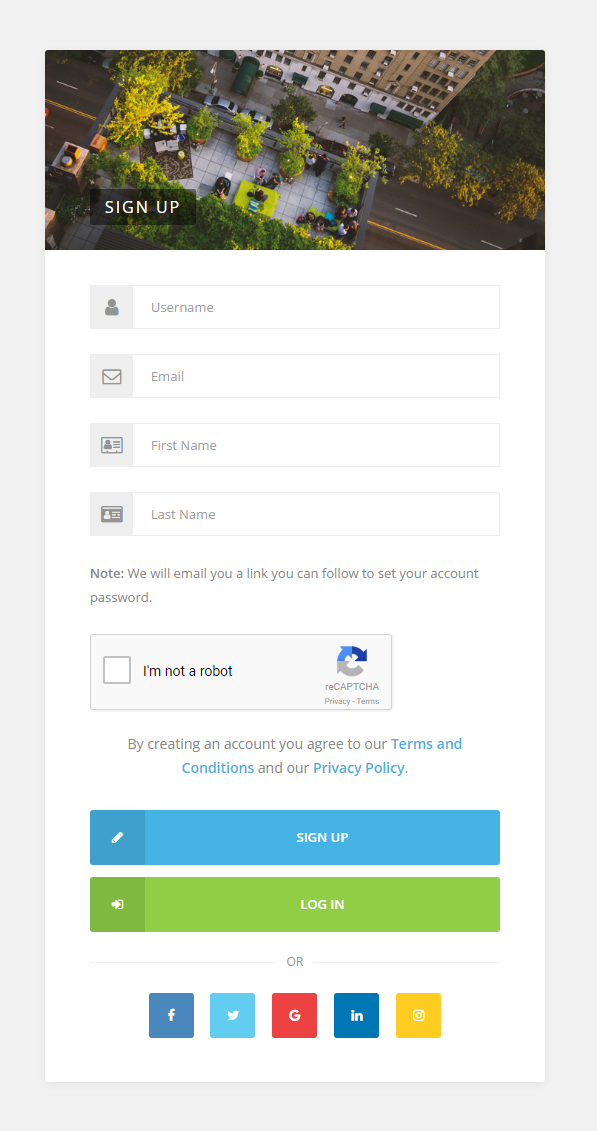Open the Privacy Policy link
597x1131 pixels.
[x=358, y=767]
